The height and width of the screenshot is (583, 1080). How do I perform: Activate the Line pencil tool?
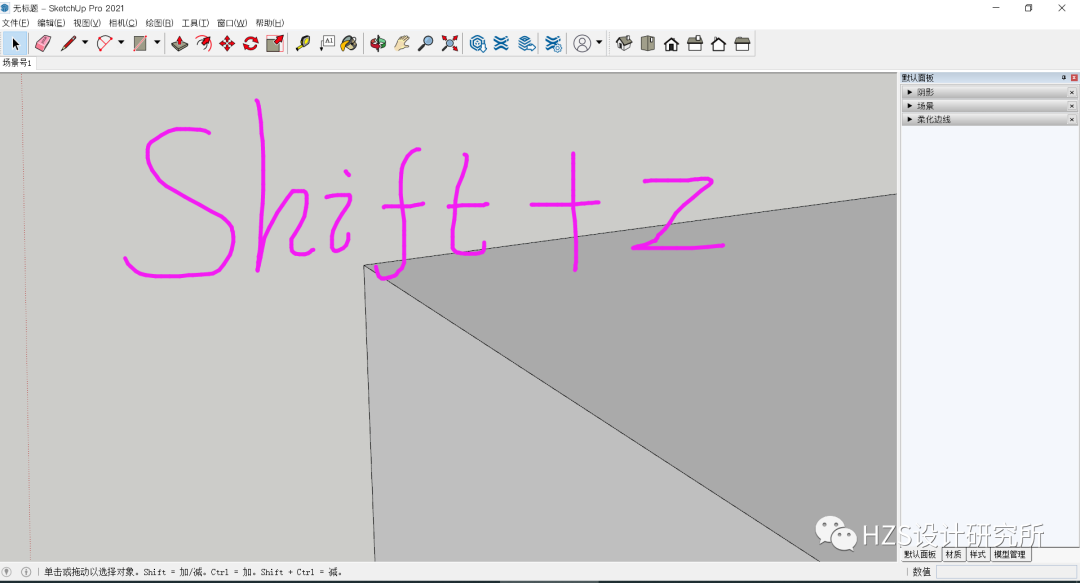pyautogui.click(x=68, y=44)
